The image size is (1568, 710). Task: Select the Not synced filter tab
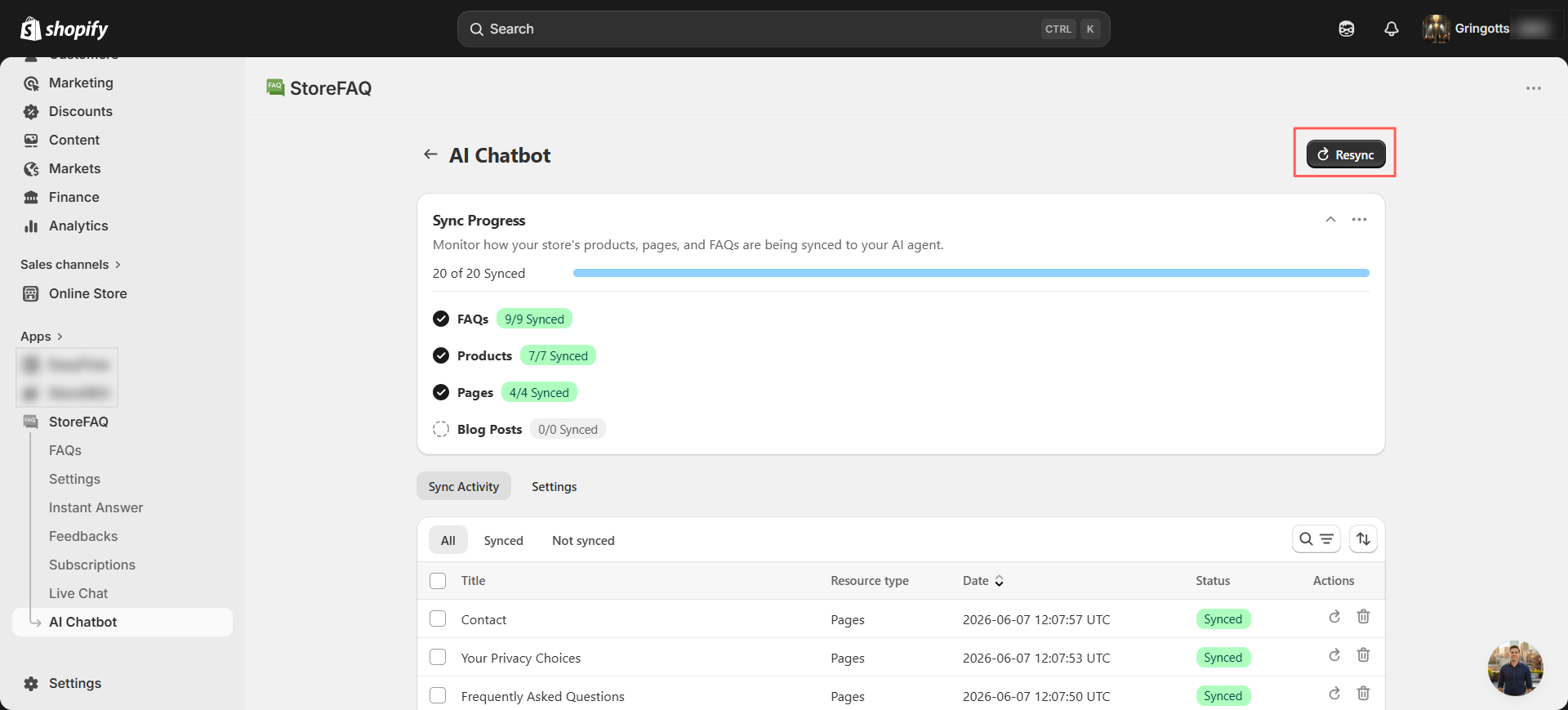[x=583, y=540]
